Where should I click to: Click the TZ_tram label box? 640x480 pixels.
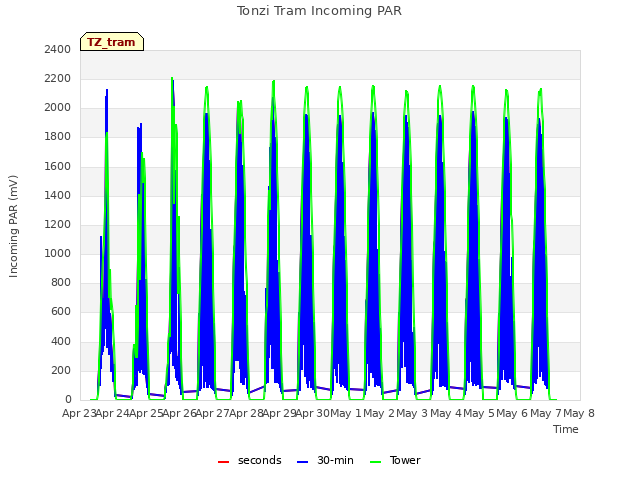pyautogui.click(x=112, y=42)
